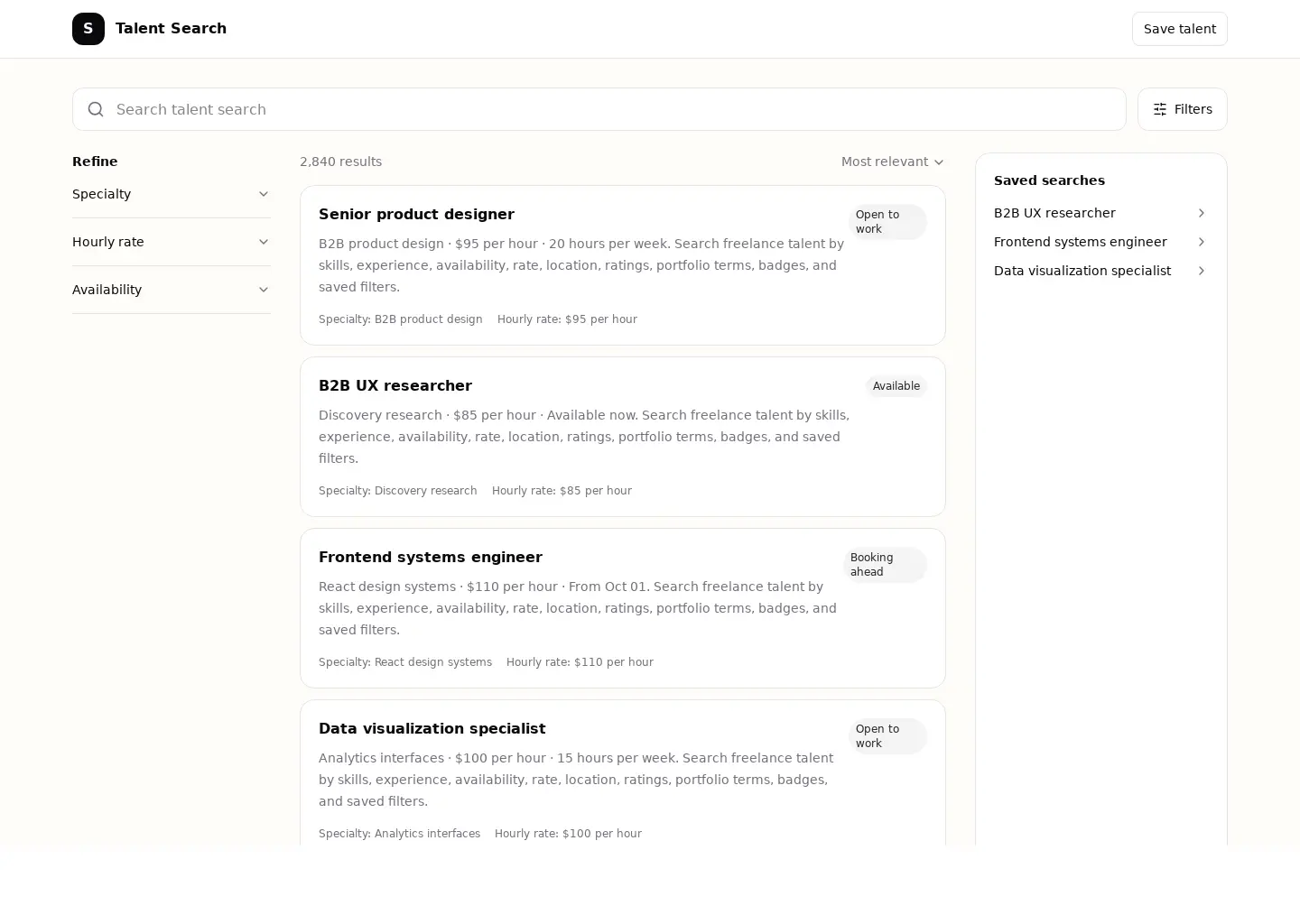Click Specialty: Discovery research tag
The width and height of the screenshot is (1300, 924).
pos(398,491)
